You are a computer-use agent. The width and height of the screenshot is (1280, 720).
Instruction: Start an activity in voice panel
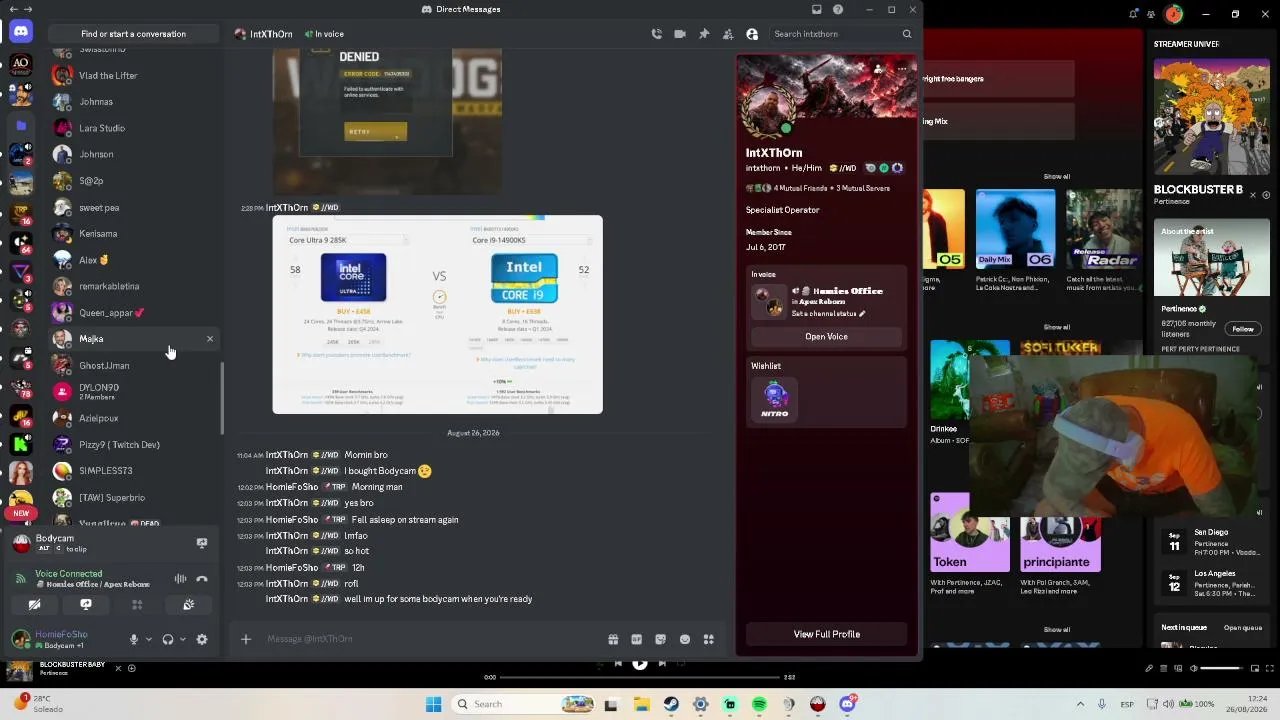137,605
